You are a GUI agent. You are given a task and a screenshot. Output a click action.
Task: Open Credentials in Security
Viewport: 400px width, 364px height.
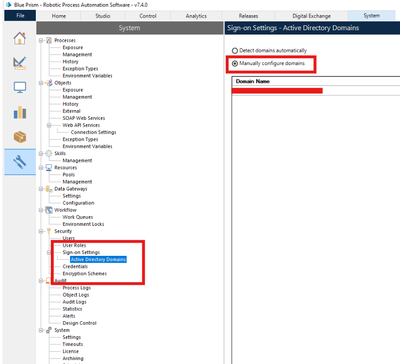[x=75, y=267]
